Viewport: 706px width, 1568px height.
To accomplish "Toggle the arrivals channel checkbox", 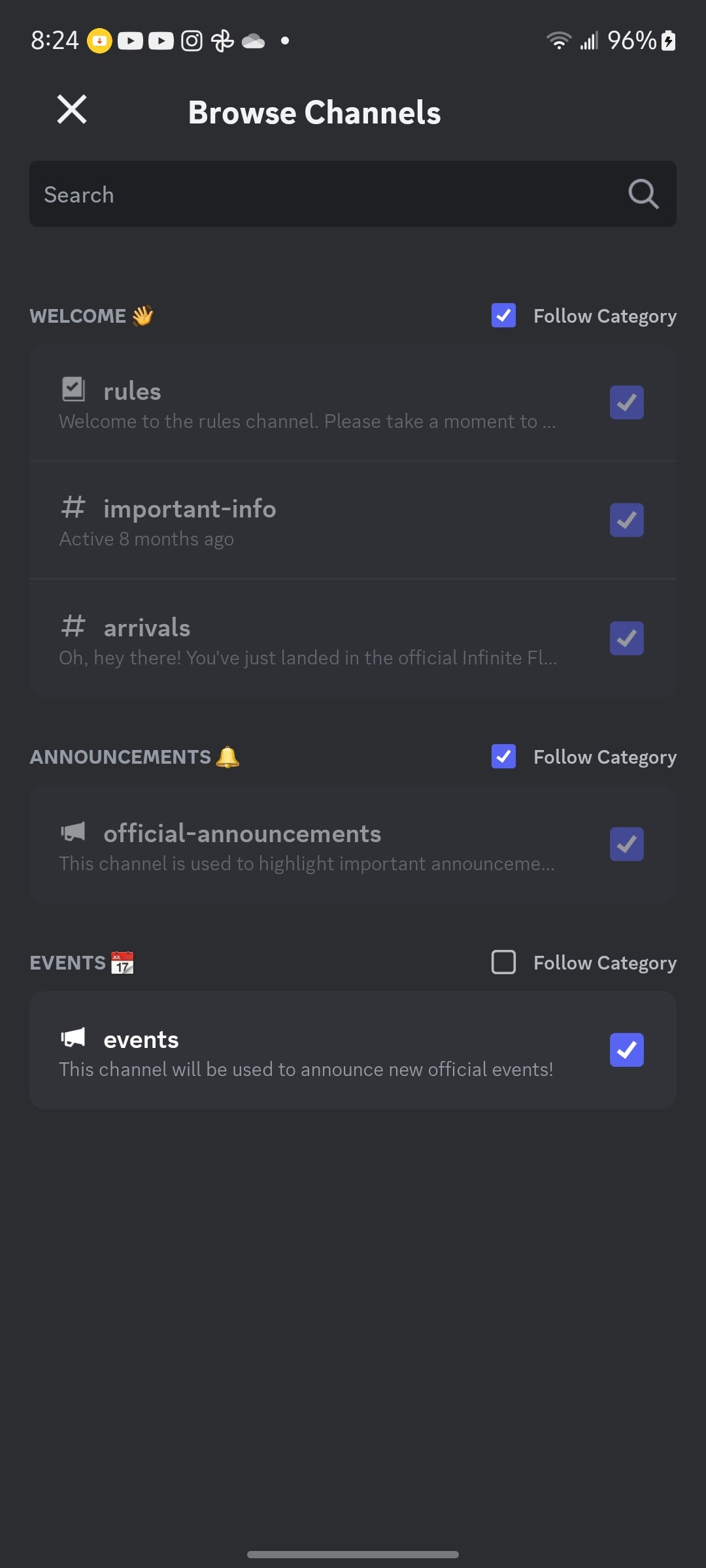I will [x=627, y=638].
